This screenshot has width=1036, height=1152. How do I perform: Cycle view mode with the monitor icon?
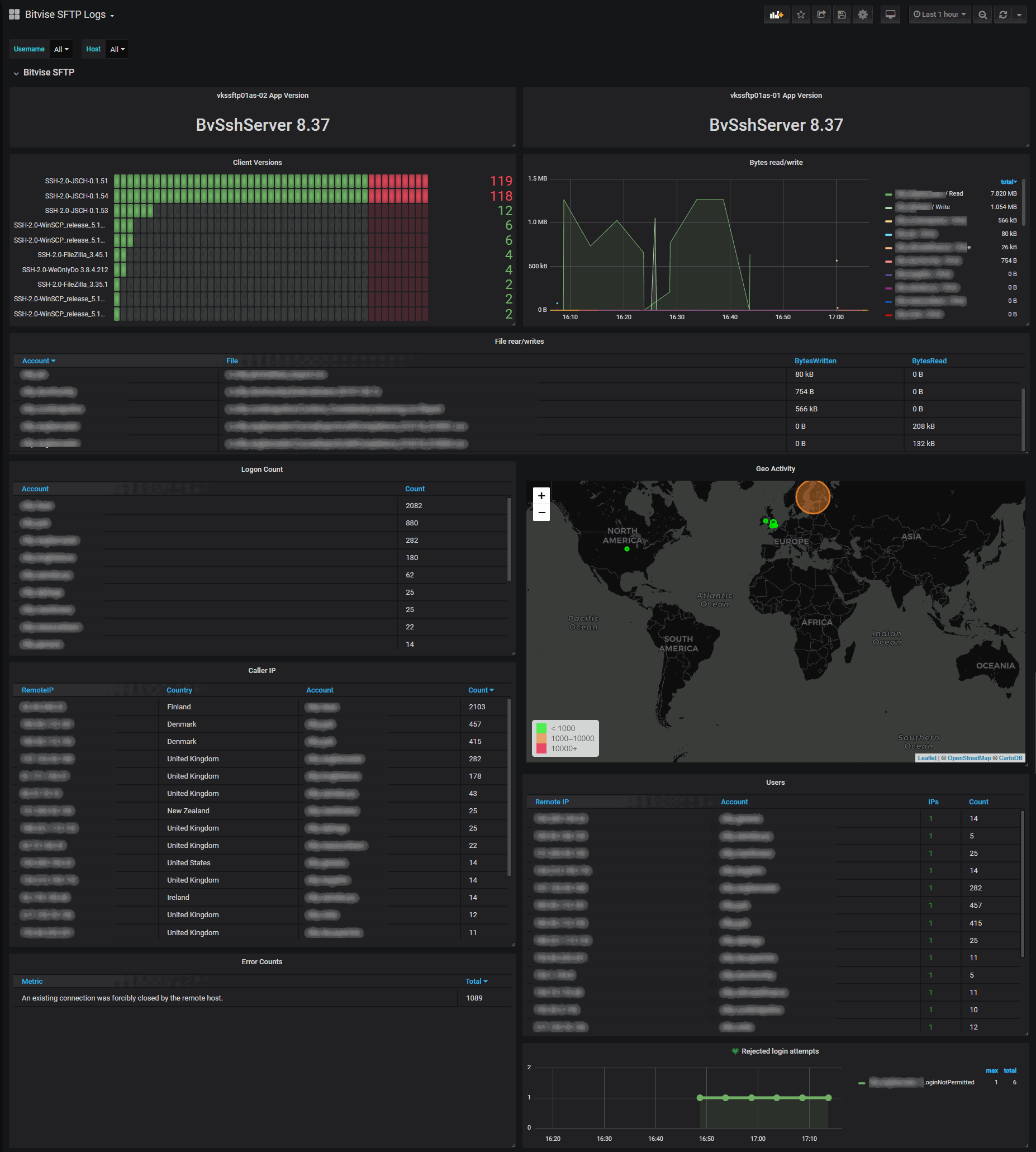tap(891, 15)
